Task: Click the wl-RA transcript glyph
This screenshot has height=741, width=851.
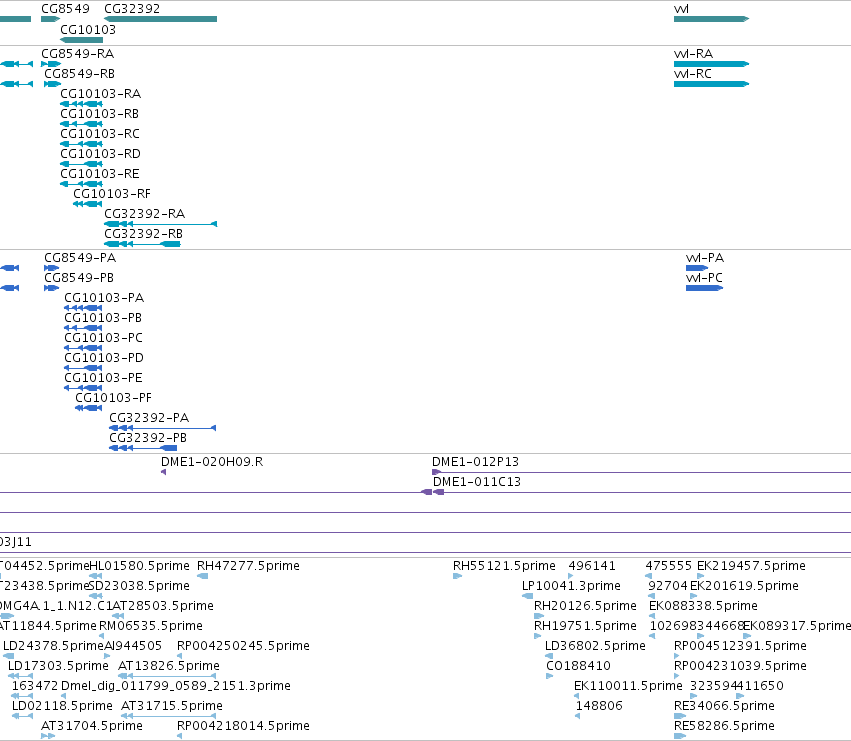Action: [712, 64]
